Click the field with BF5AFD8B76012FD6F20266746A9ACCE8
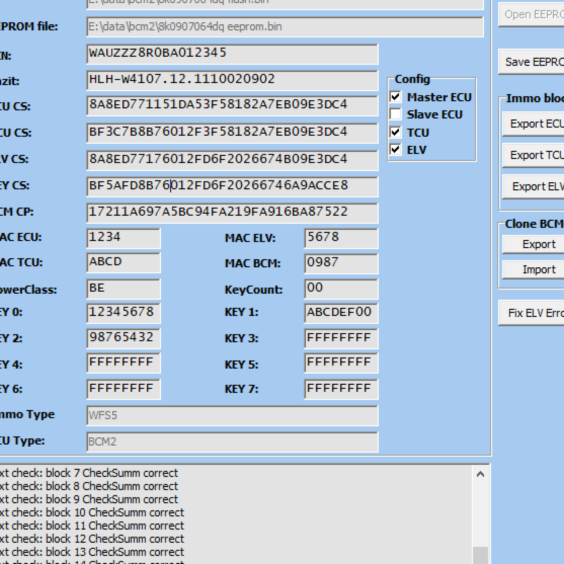The height and width of the screenshot is (564, 564). [x=232, y=186]
